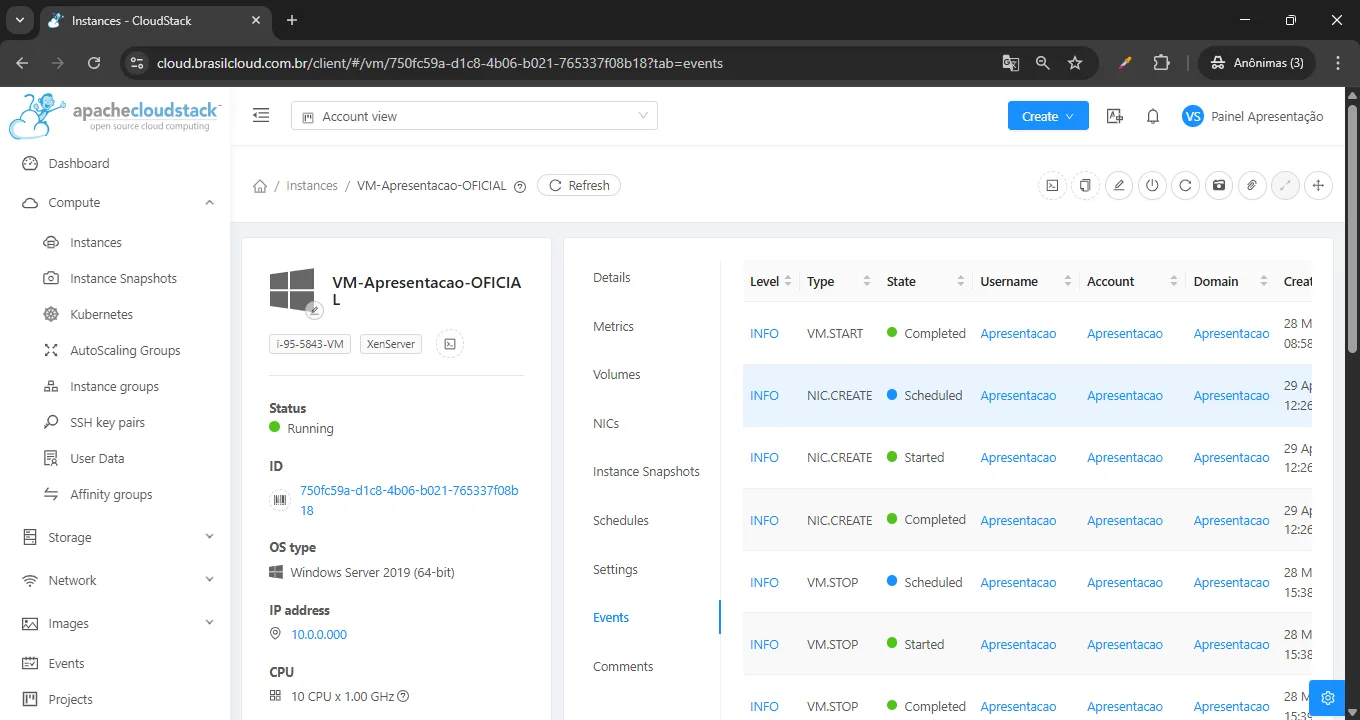Stop the instance with the power icon

coord(1152,185)
